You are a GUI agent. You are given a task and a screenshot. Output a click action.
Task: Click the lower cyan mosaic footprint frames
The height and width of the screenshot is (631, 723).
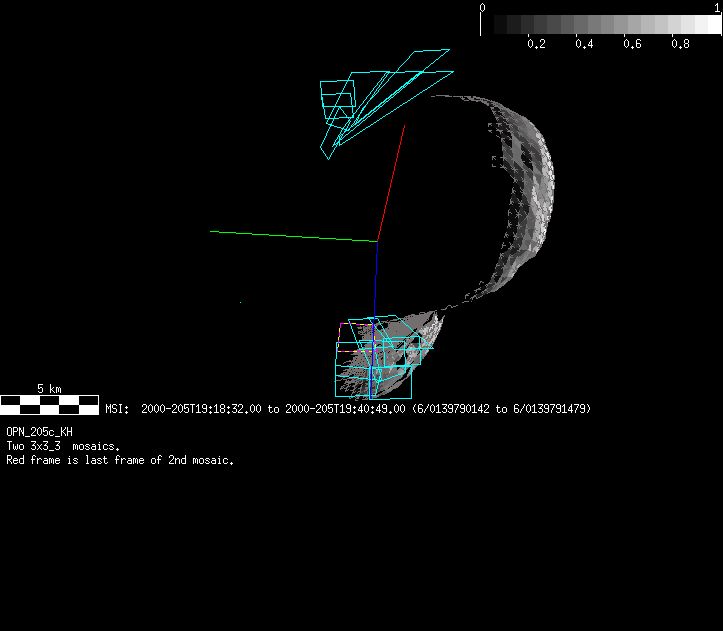pos(375,358)
